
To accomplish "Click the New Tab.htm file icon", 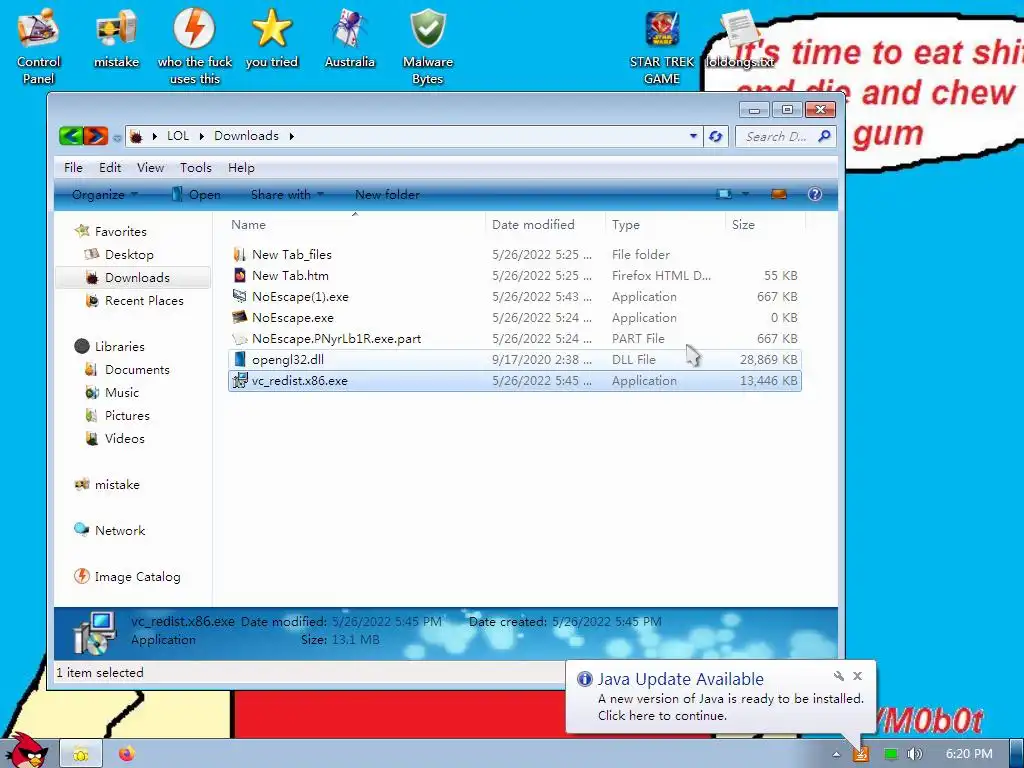I will (x=240, y=275).
